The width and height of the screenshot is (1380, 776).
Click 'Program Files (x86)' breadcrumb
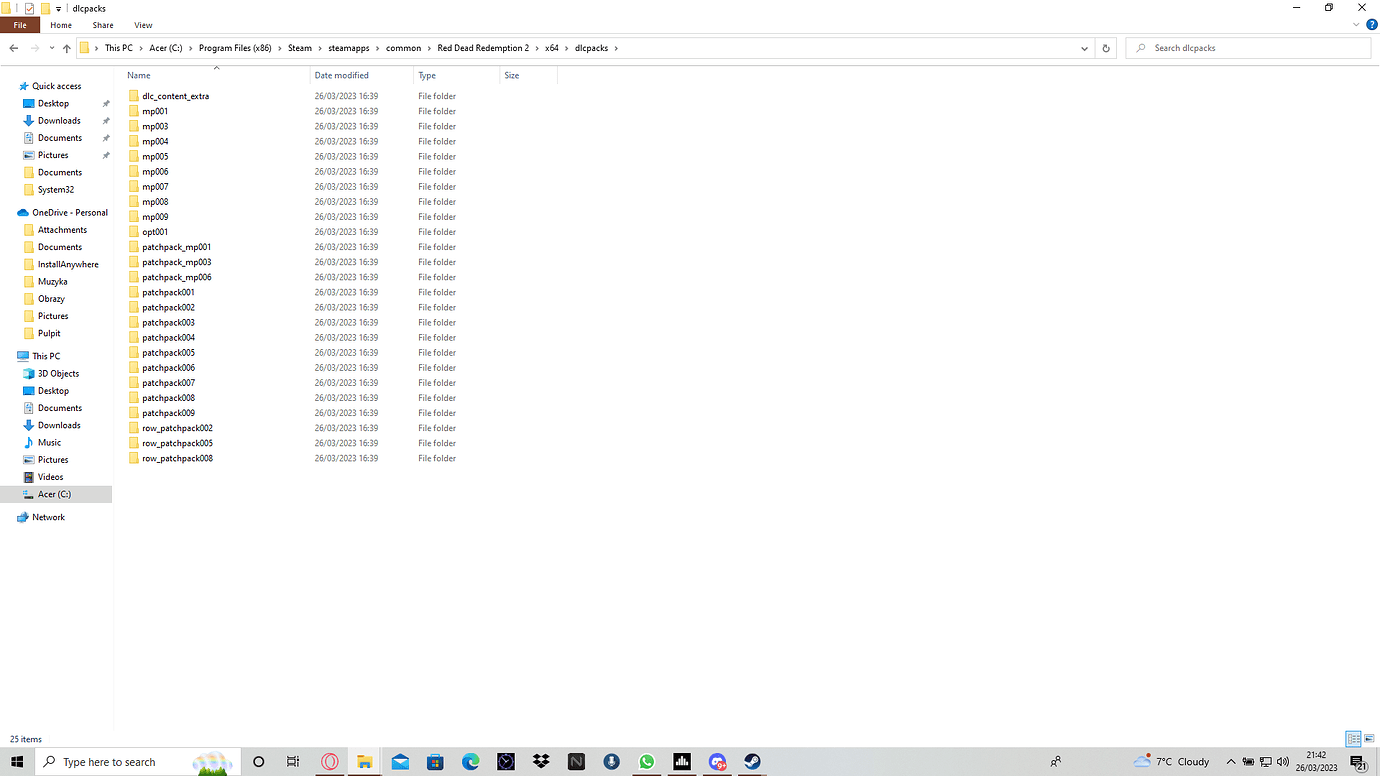[x=235, y=48]
